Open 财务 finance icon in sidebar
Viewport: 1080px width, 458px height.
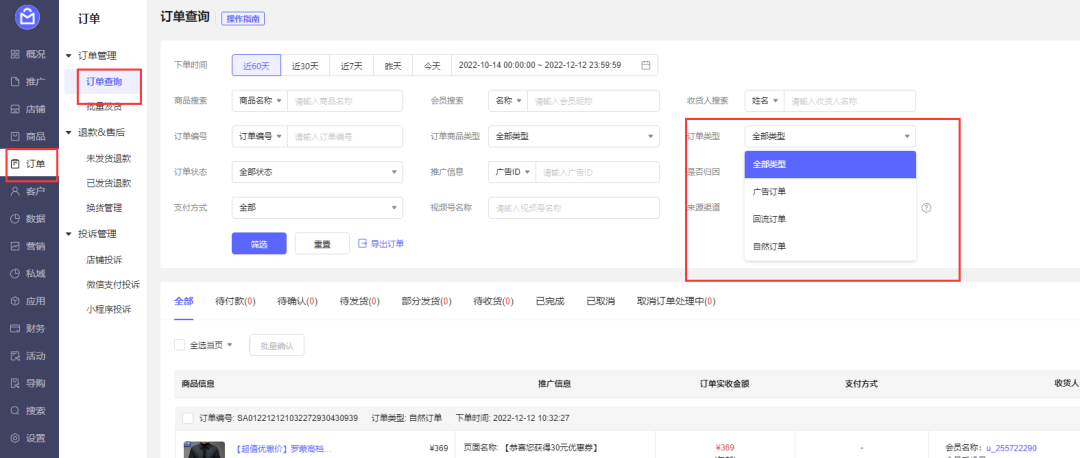15,329
